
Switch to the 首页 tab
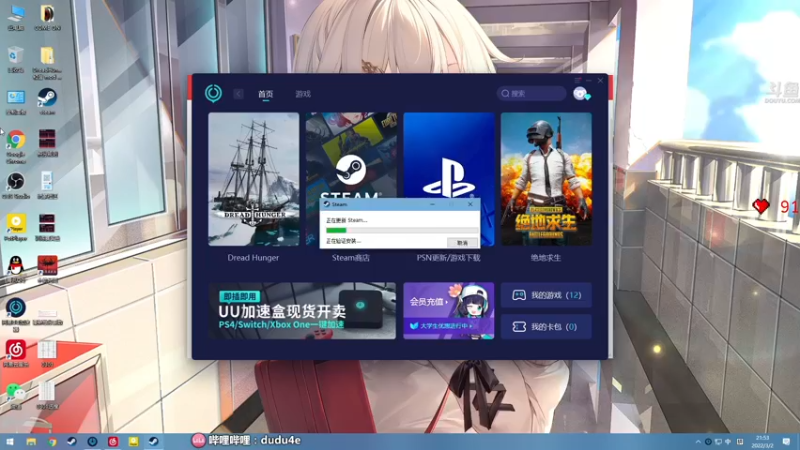265,94
